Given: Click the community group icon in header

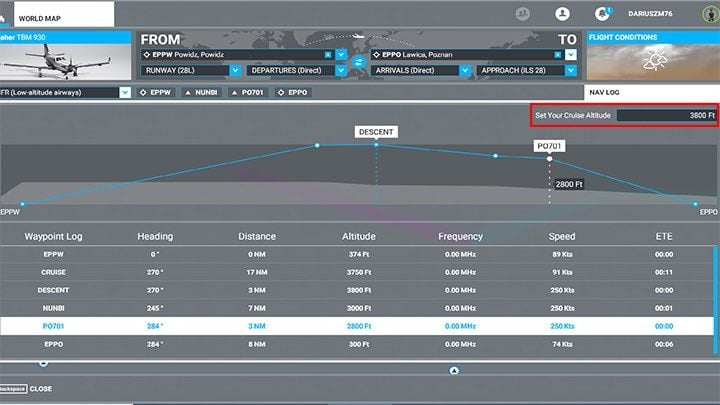Looking at the screenshot, I should click(x=522, y=14).
